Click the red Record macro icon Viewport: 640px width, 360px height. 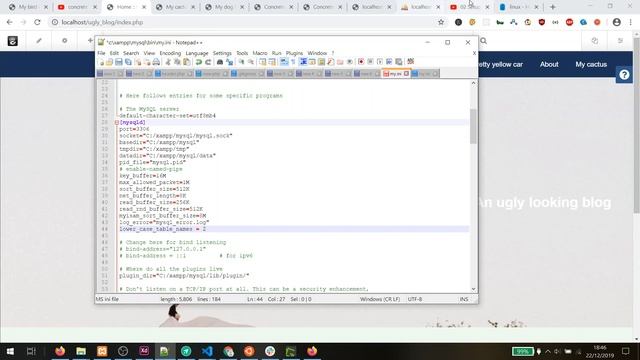[361, 62]
